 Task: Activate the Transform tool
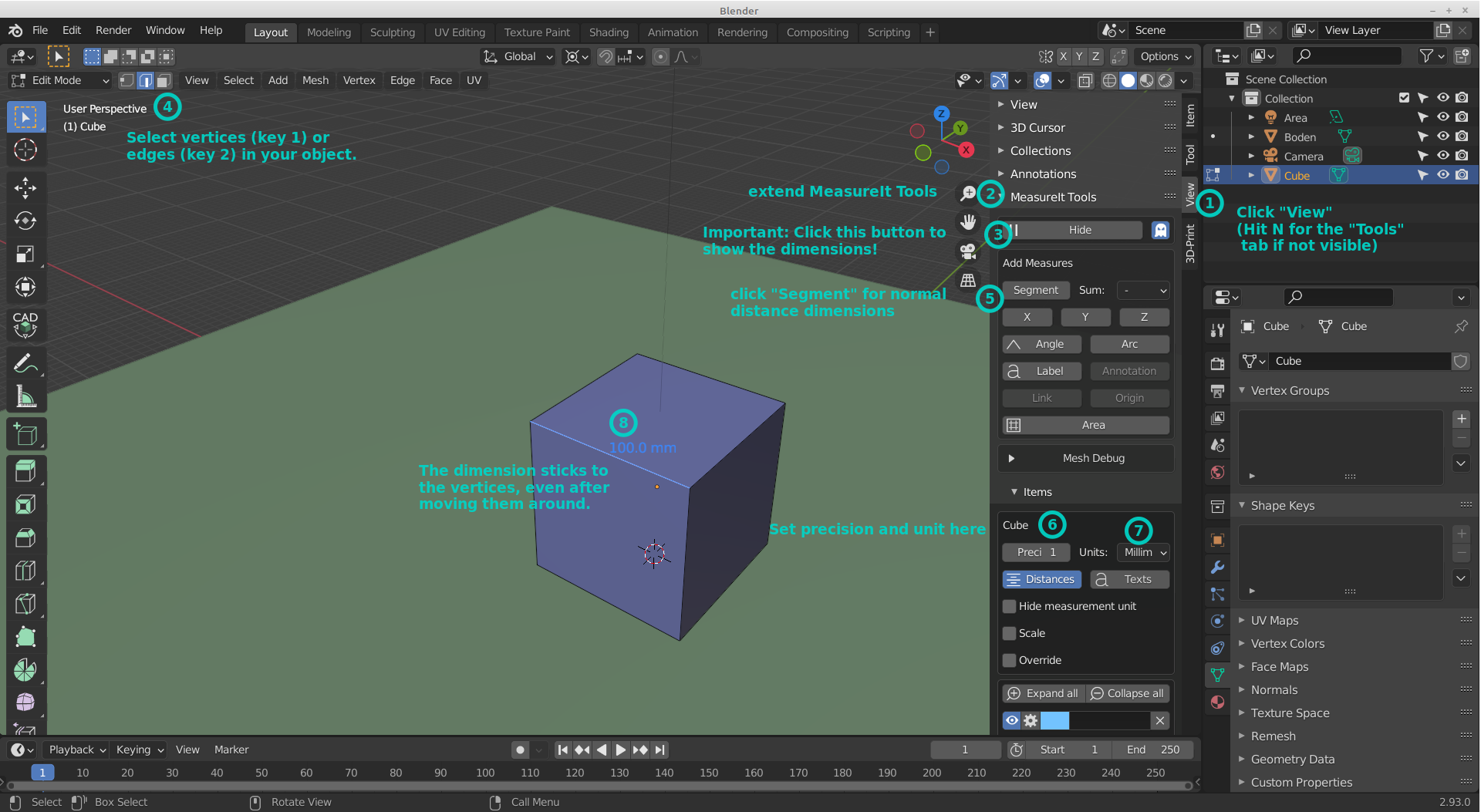pyautogui.click(x=25, y=288)
